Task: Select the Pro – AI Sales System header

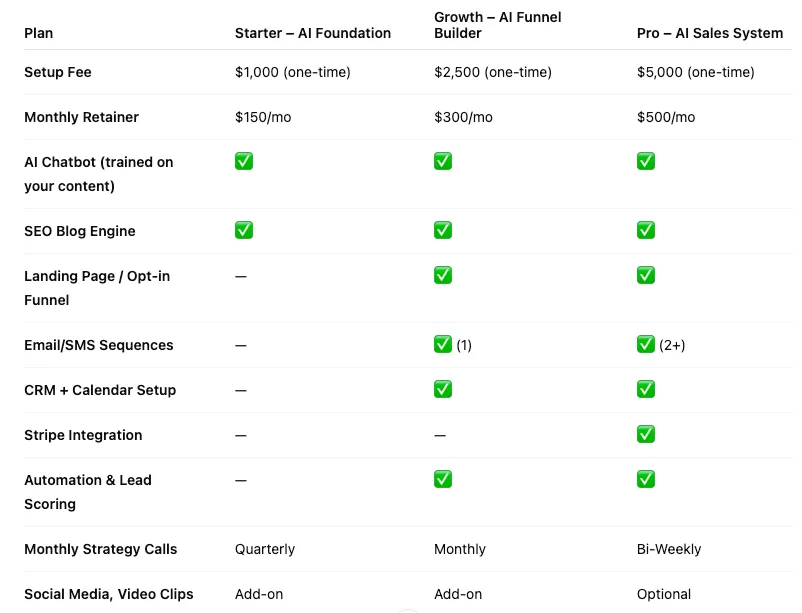Action: point(710,33)
